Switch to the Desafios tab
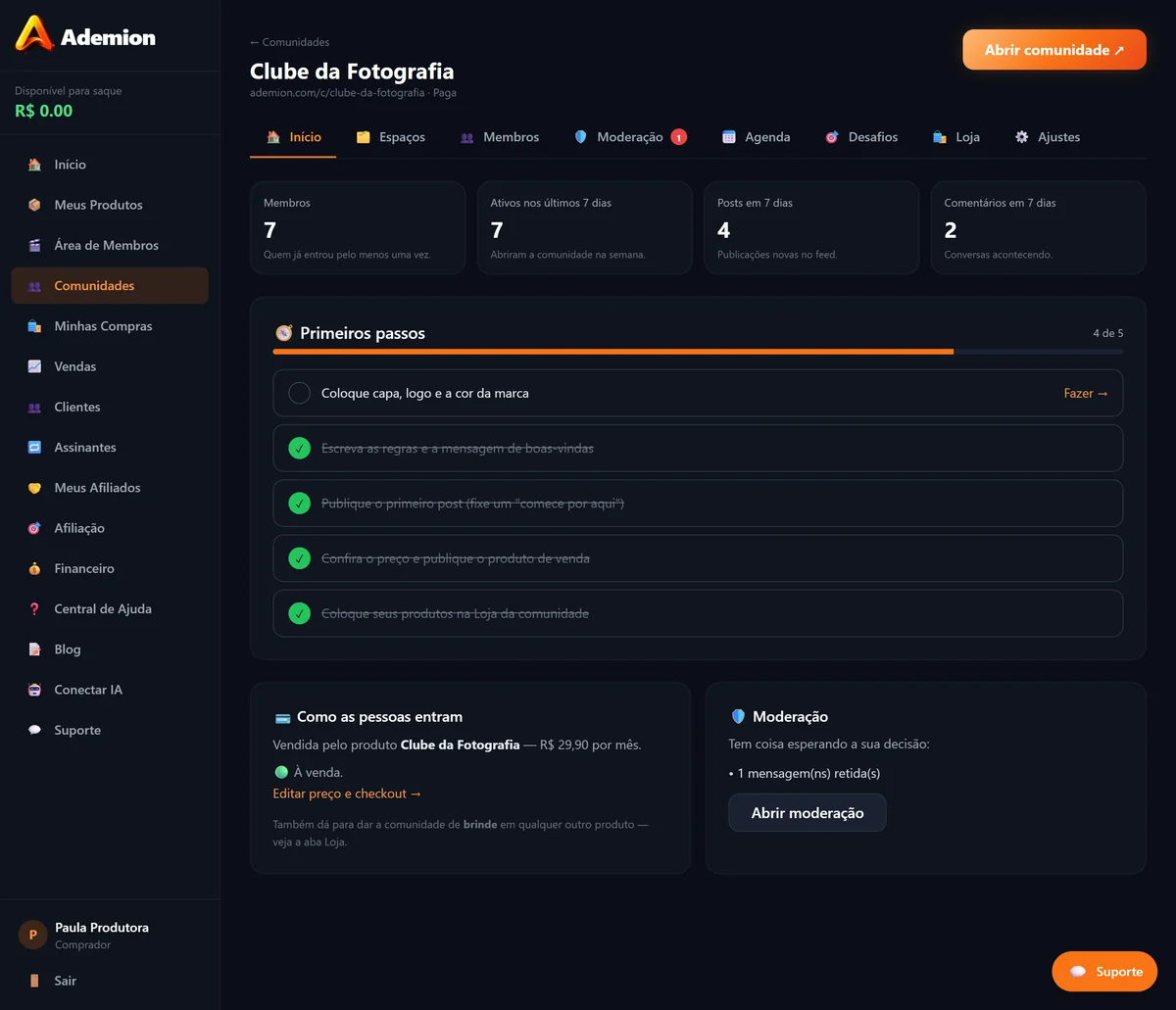The width and height of the screenshot is (1176, 1010). pyautogui.click(x=860, y=137)
